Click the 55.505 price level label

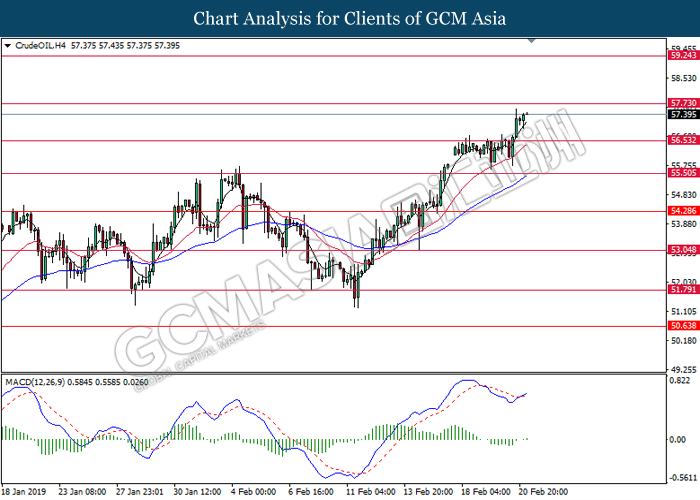pos(683,173)
